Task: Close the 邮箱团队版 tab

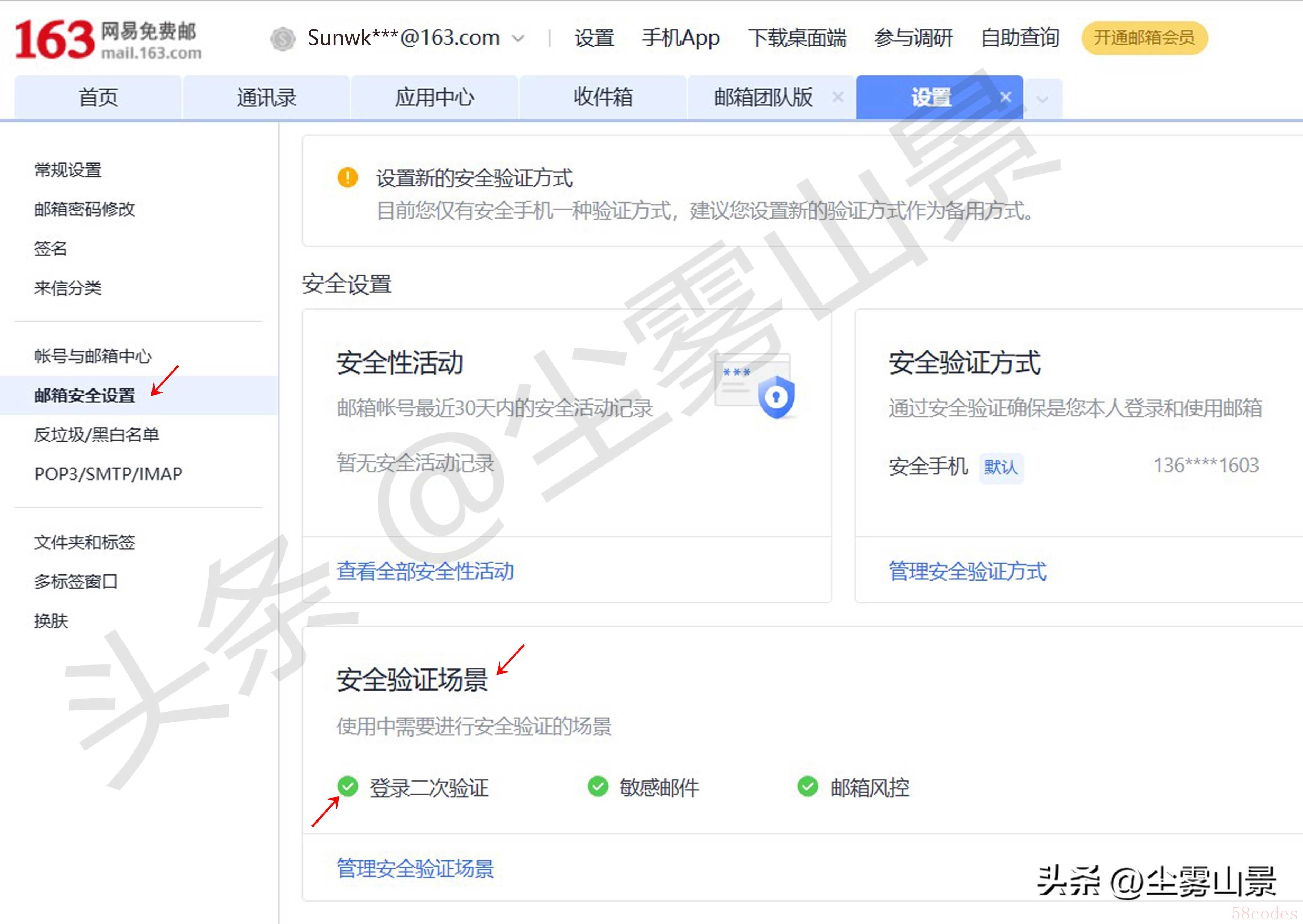Action: coord(837,97)
